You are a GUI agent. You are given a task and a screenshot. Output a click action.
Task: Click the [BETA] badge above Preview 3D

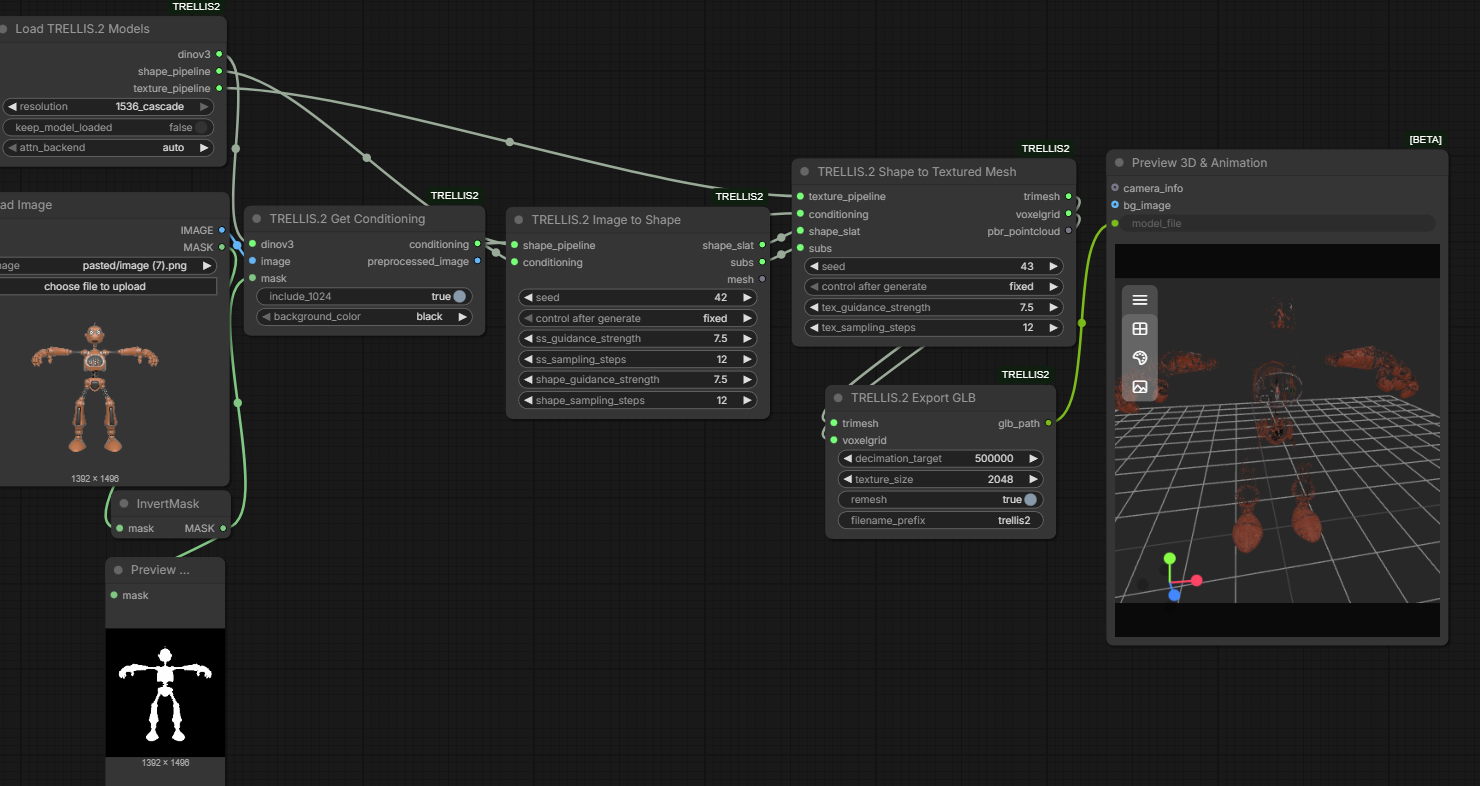point(1425,140)
